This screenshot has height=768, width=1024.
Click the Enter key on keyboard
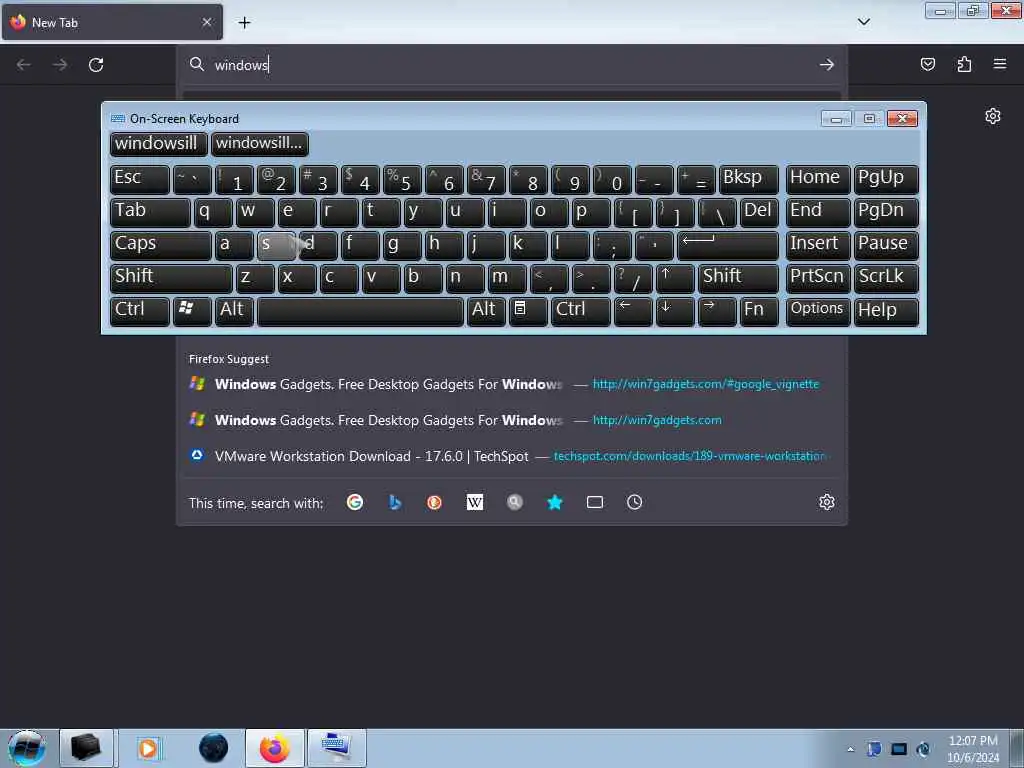pyautogui.click(x=728, y=246)
